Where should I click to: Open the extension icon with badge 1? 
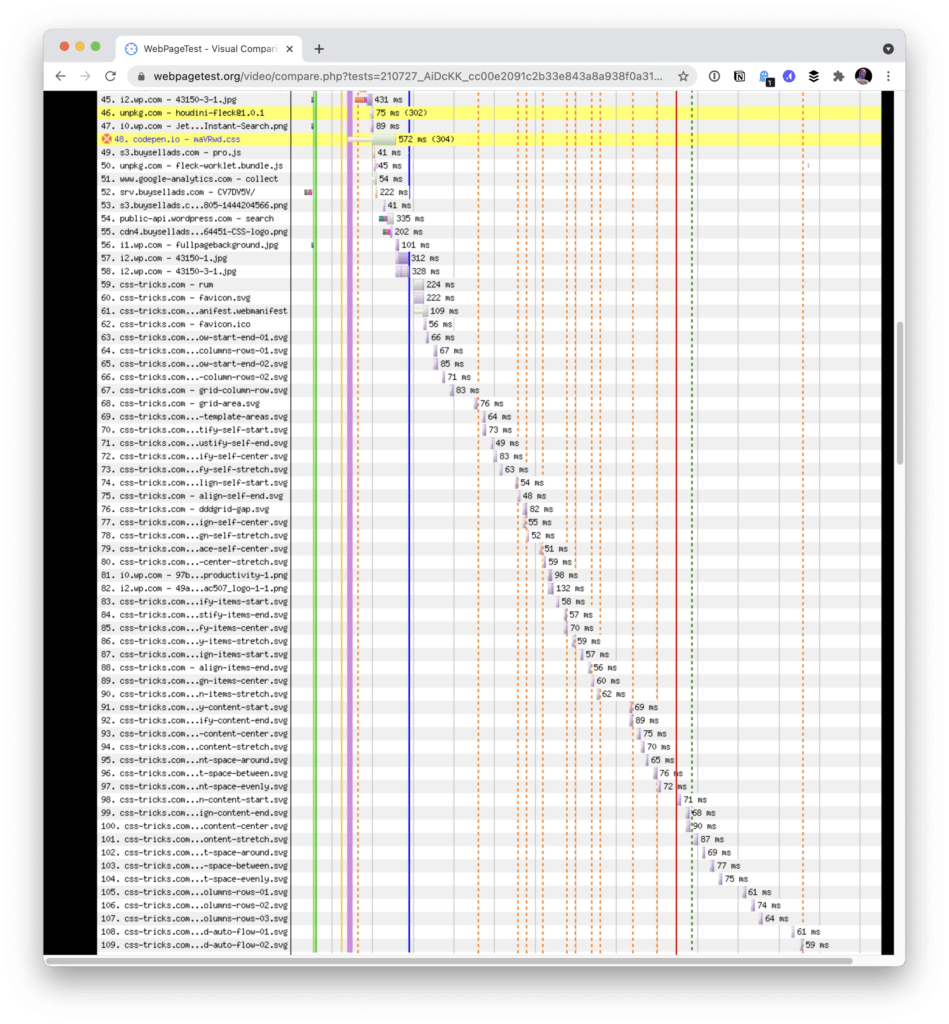[765, 78]
